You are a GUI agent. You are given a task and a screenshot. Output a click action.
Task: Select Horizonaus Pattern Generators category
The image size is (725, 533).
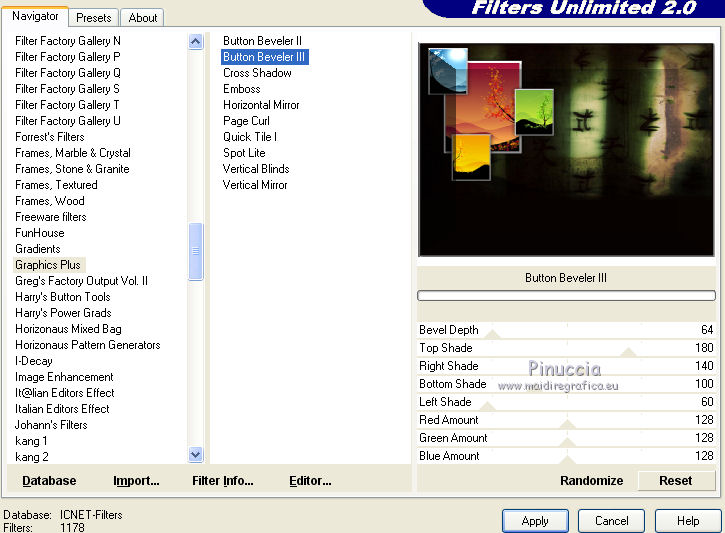coord(87,345)
